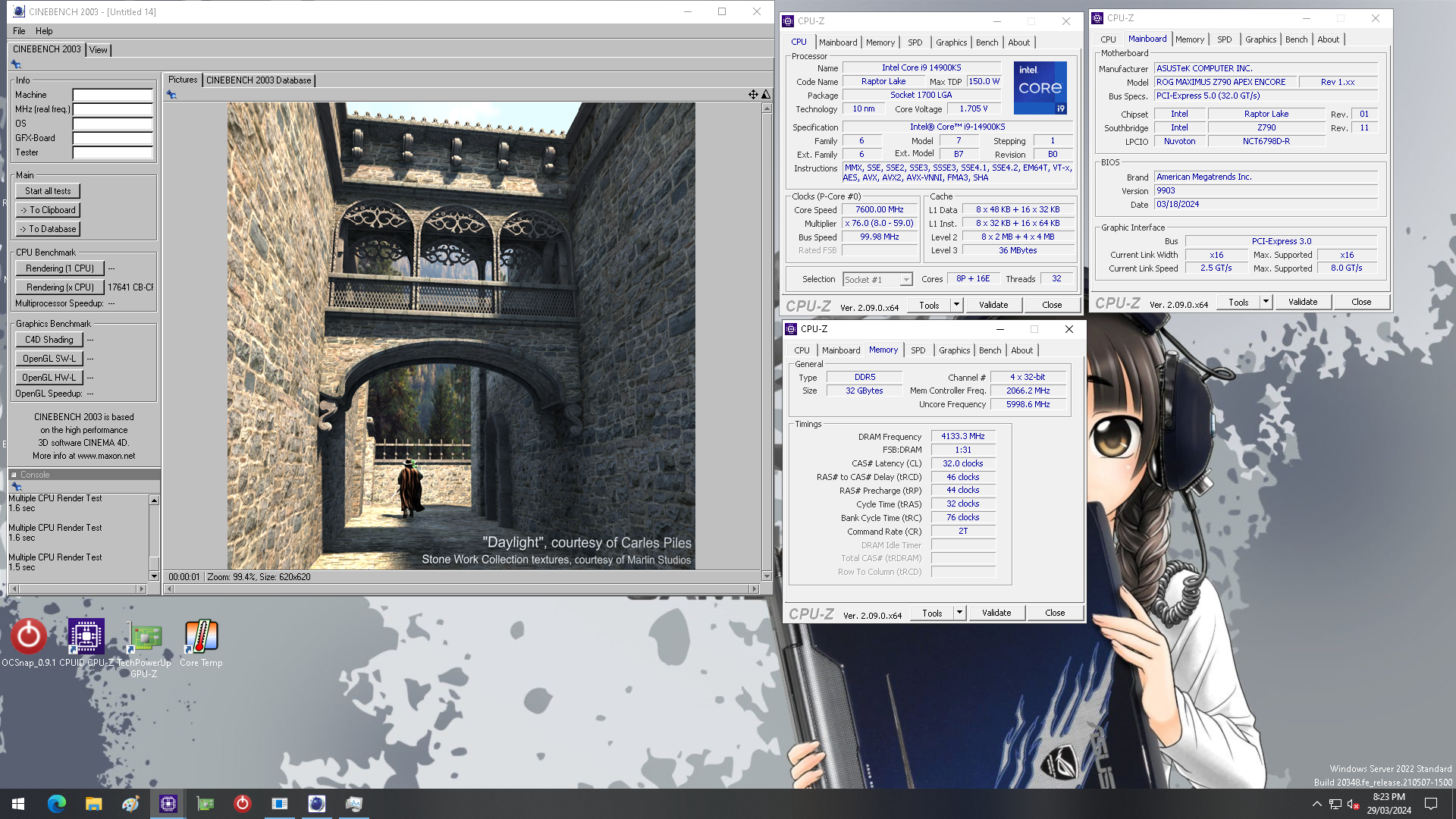
Task: Select the Pictures tab
Action: [183, 80]
